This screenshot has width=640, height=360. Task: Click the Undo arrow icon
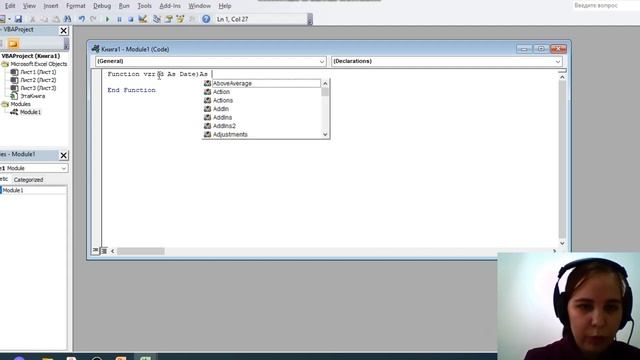click(82, 19)
